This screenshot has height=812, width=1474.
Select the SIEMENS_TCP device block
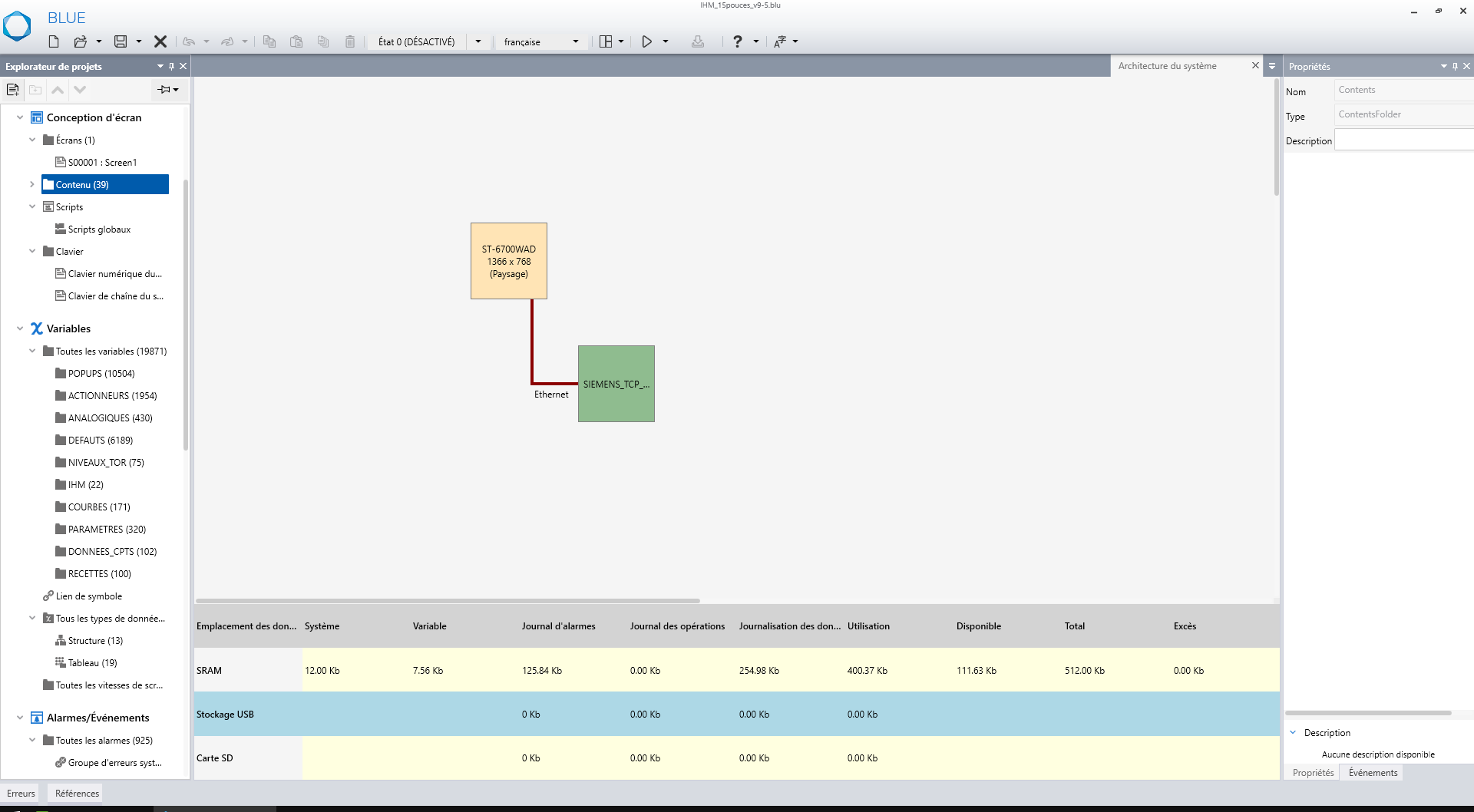click(x=616, y=384)
